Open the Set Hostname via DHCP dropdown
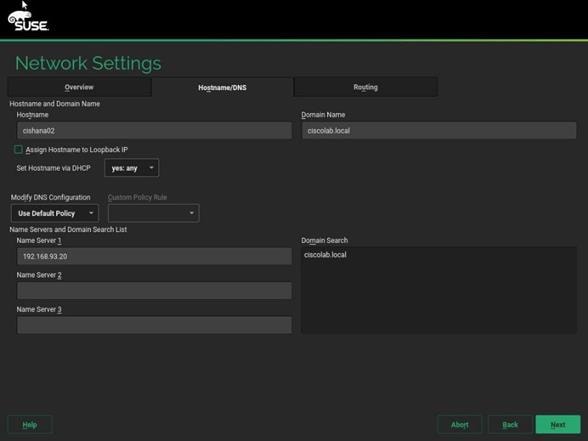Viewport: 588px width, 441px height. 132,168
